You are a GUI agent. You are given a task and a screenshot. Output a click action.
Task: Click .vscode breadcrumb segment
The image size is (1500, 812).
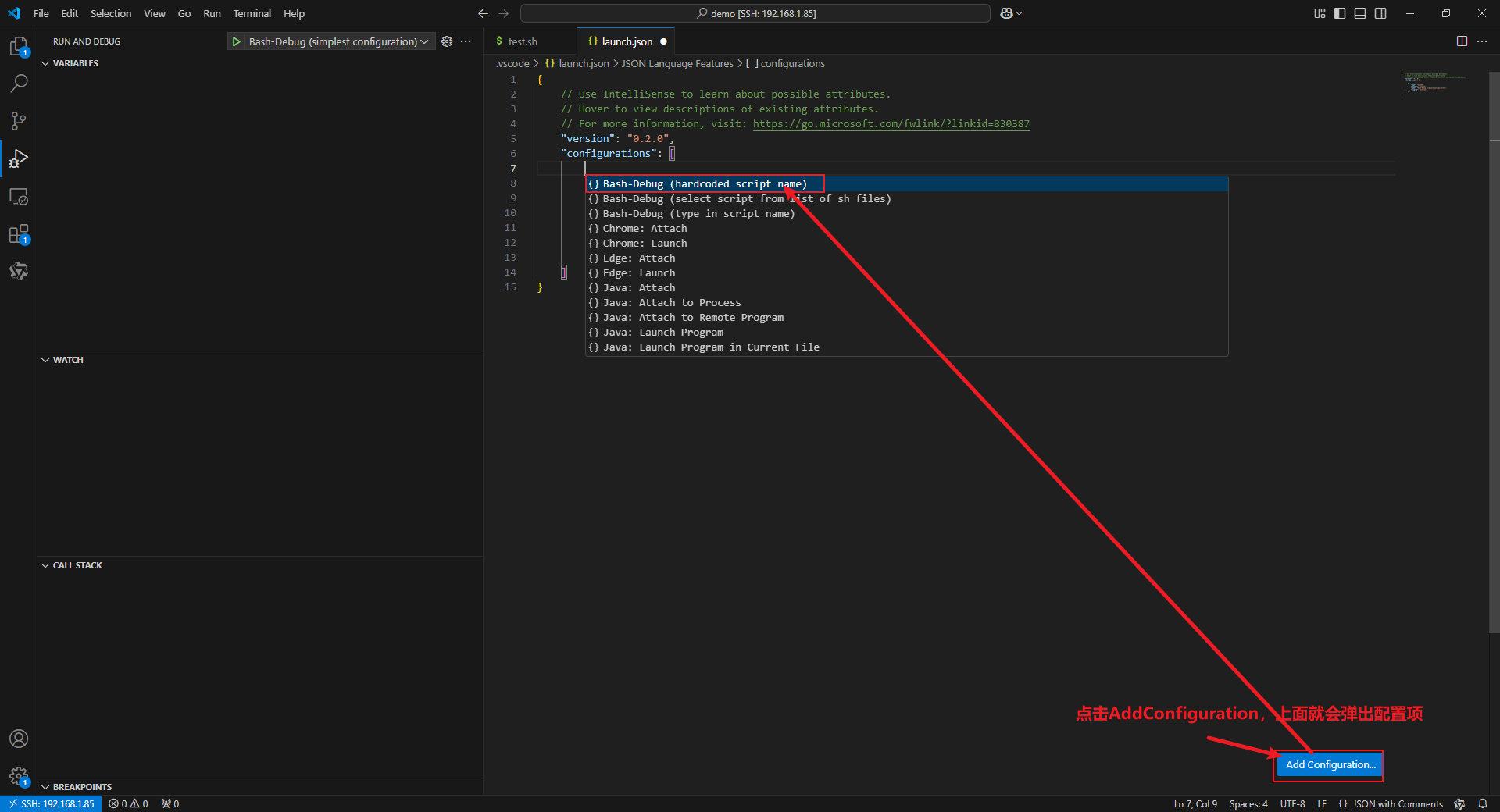point(512,63)
